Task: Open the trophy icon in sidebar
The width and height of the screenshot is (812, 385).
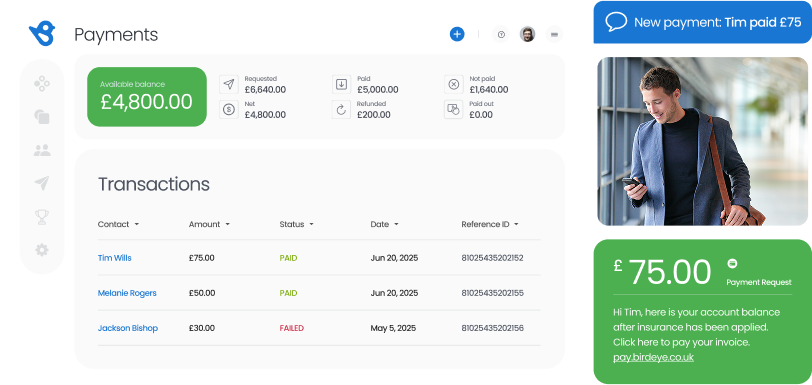Action: pyautogui.click(x=42, y=217)
